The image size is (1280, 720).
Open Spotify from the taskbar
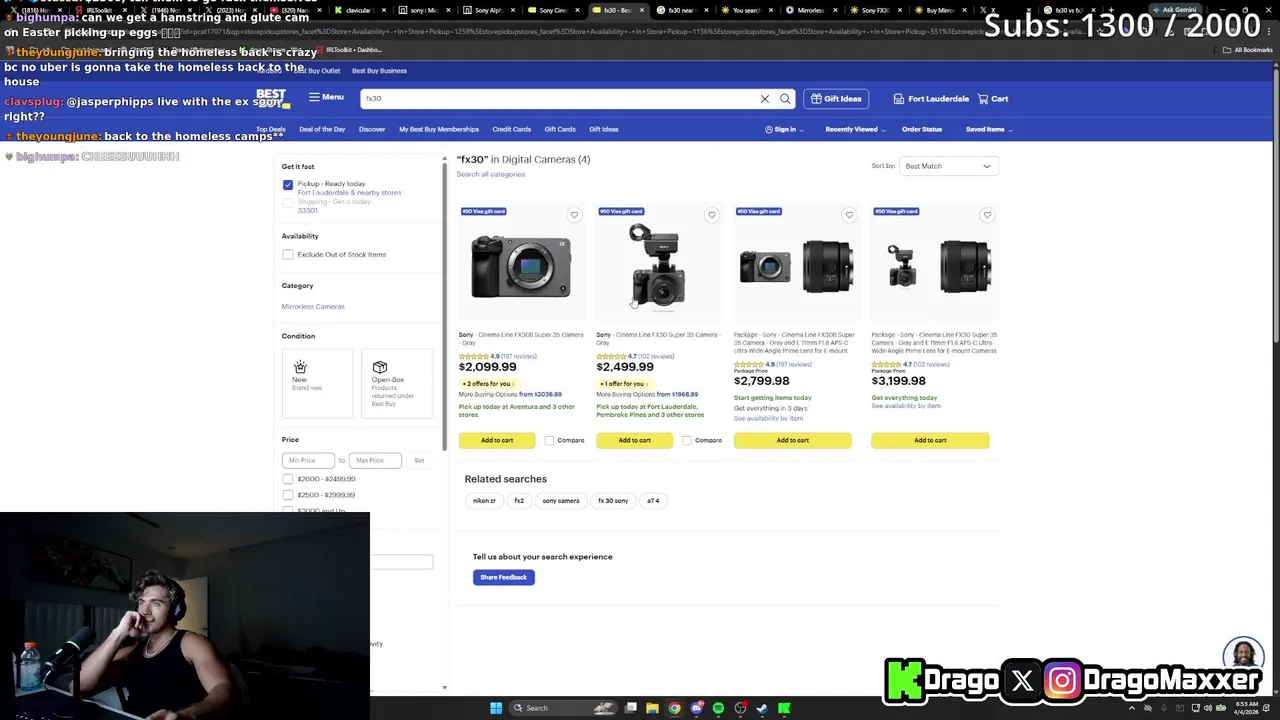coord(718,708)
